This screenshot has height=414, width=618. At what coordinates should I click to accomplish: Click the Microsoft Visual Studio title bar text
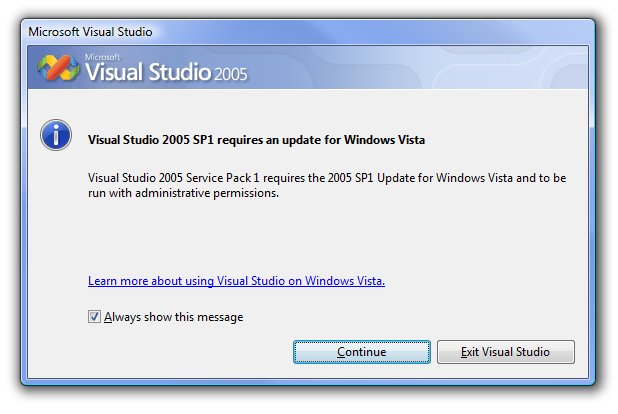pos(90,31)
